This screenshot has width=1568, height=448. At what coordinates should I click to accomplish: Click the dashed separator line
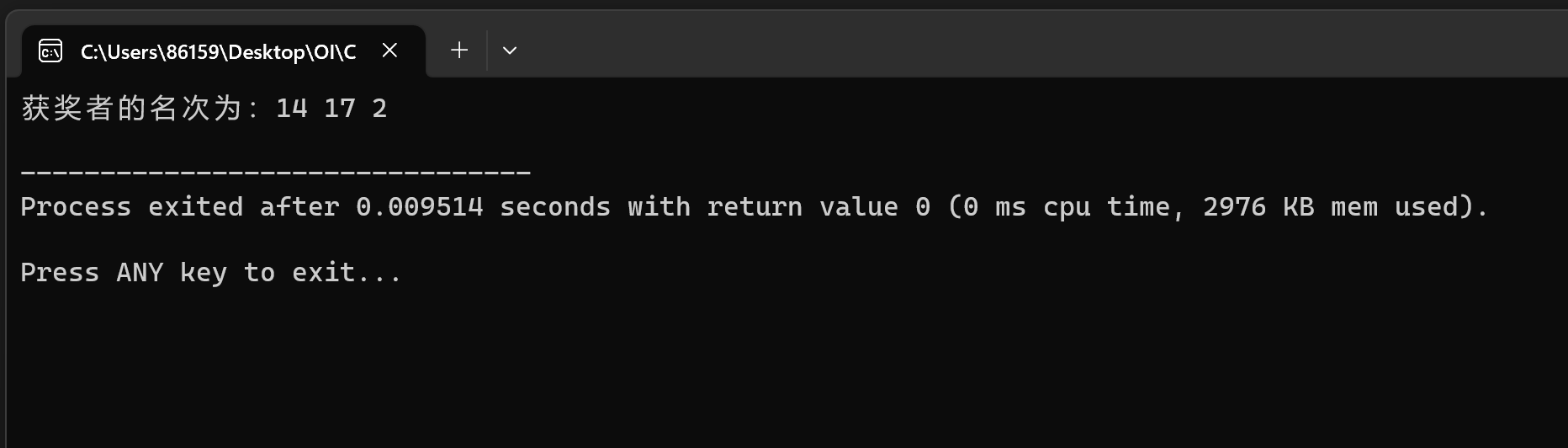pos(275,173)
